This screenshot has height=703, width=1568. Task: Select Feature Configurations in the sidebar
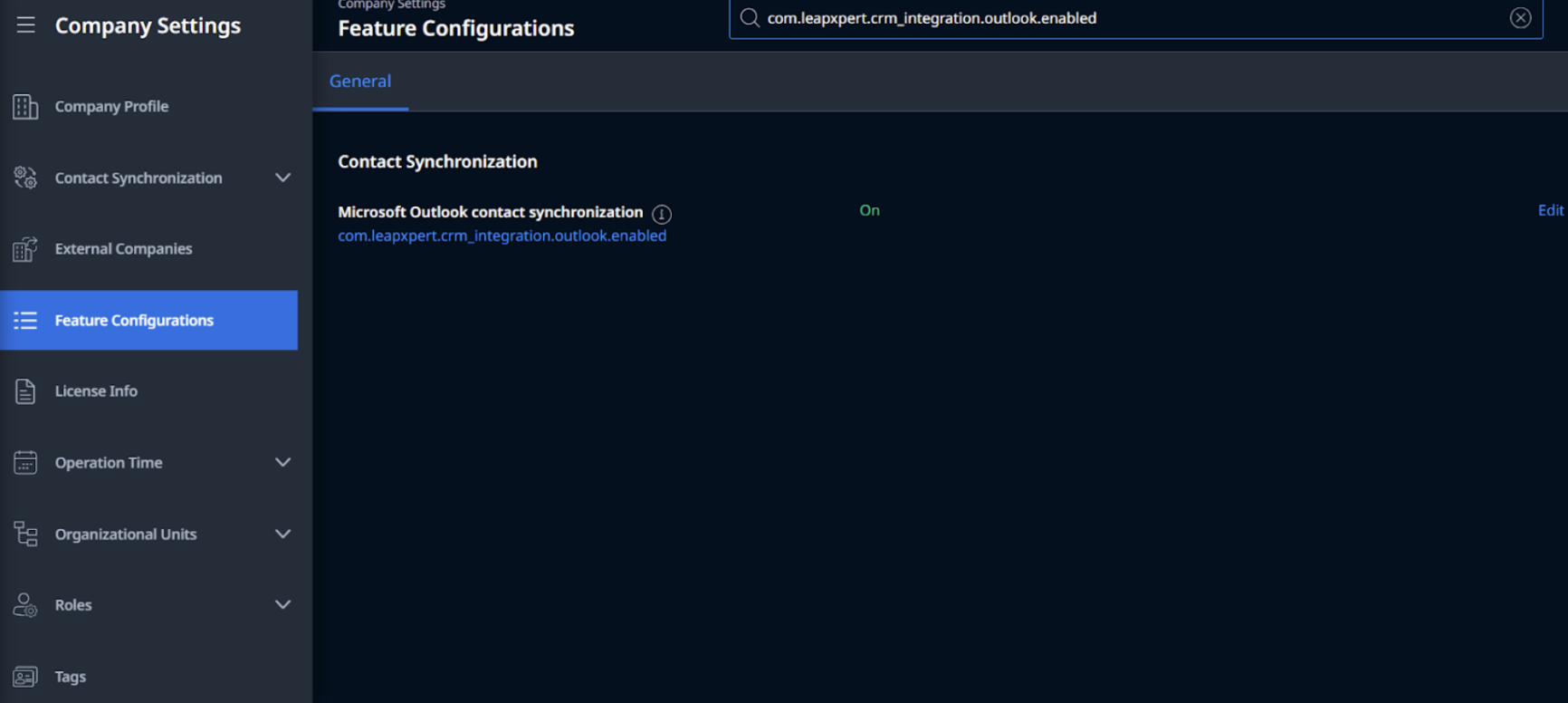tap(149, 321)
